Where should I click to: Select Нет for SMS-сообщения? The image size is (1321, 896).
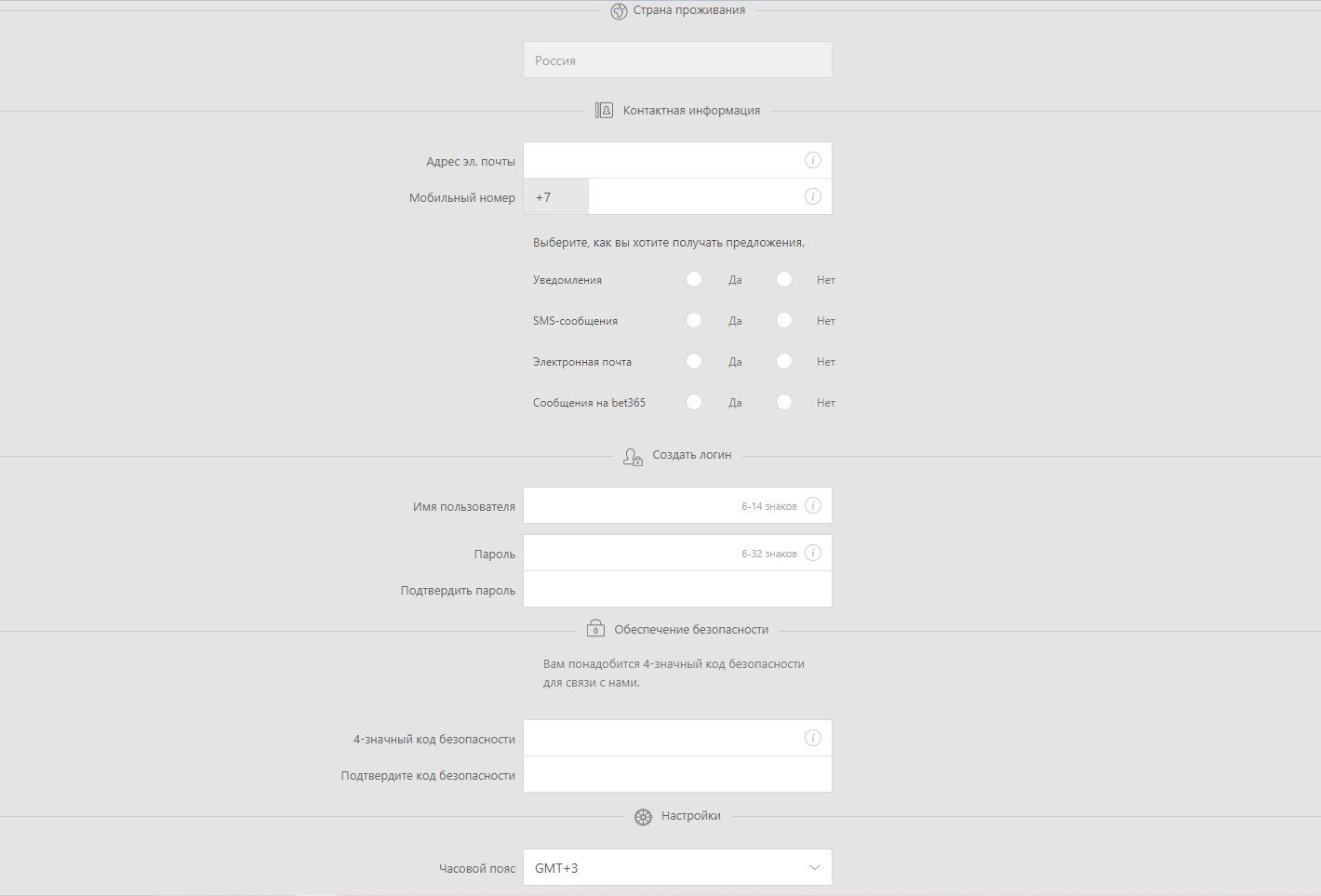[784, 320]
